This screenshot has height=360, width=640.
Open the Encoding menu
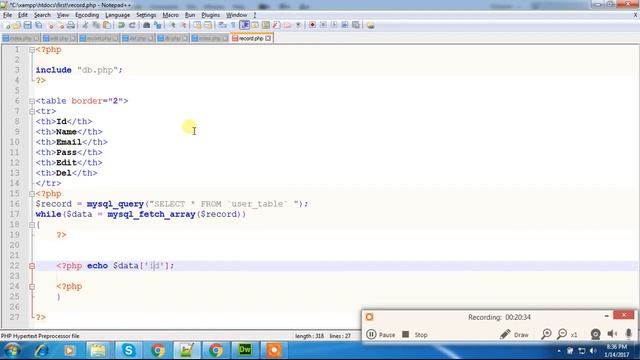(87, 15)
